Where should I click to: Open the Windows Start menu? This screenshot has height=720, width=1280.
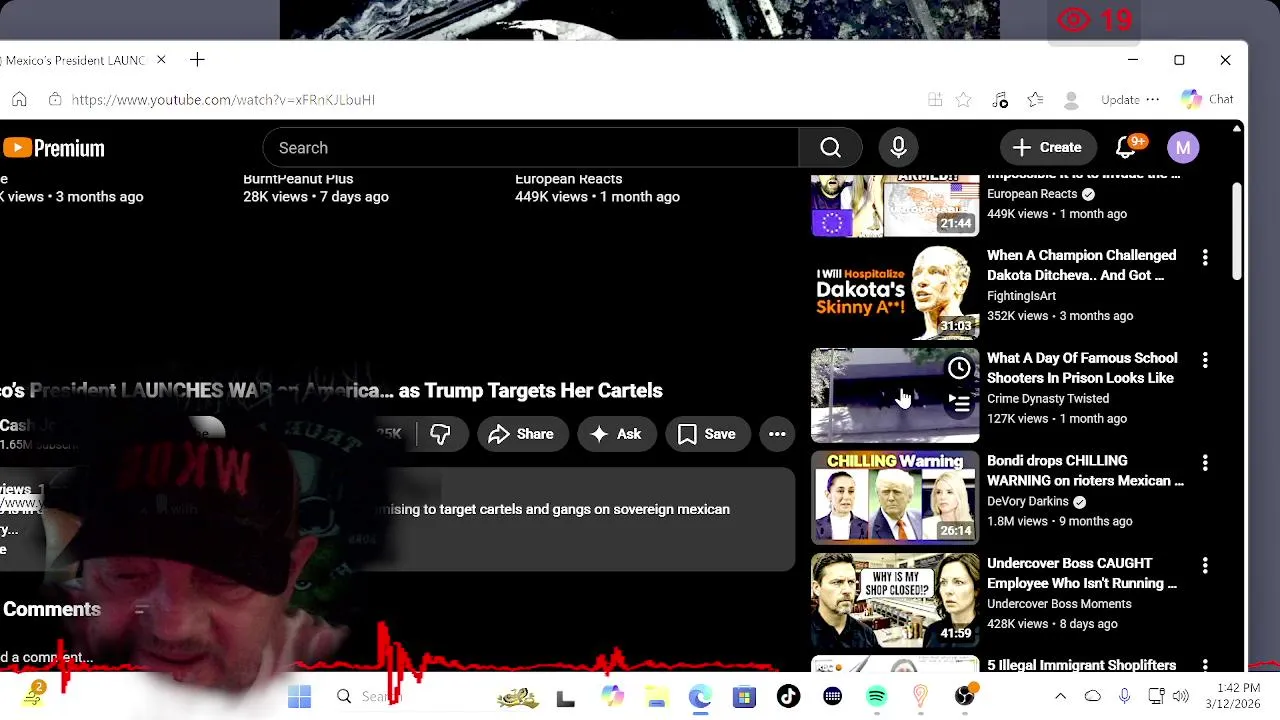299,696
